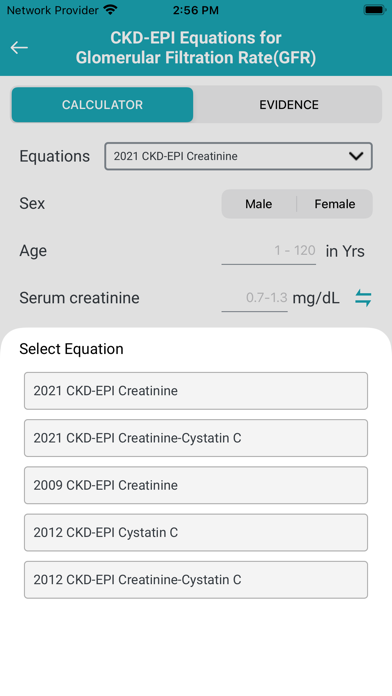Tap the Equations dropdown chevron arrow
This screenshot has height=696, width=392.
coord(356,156)
